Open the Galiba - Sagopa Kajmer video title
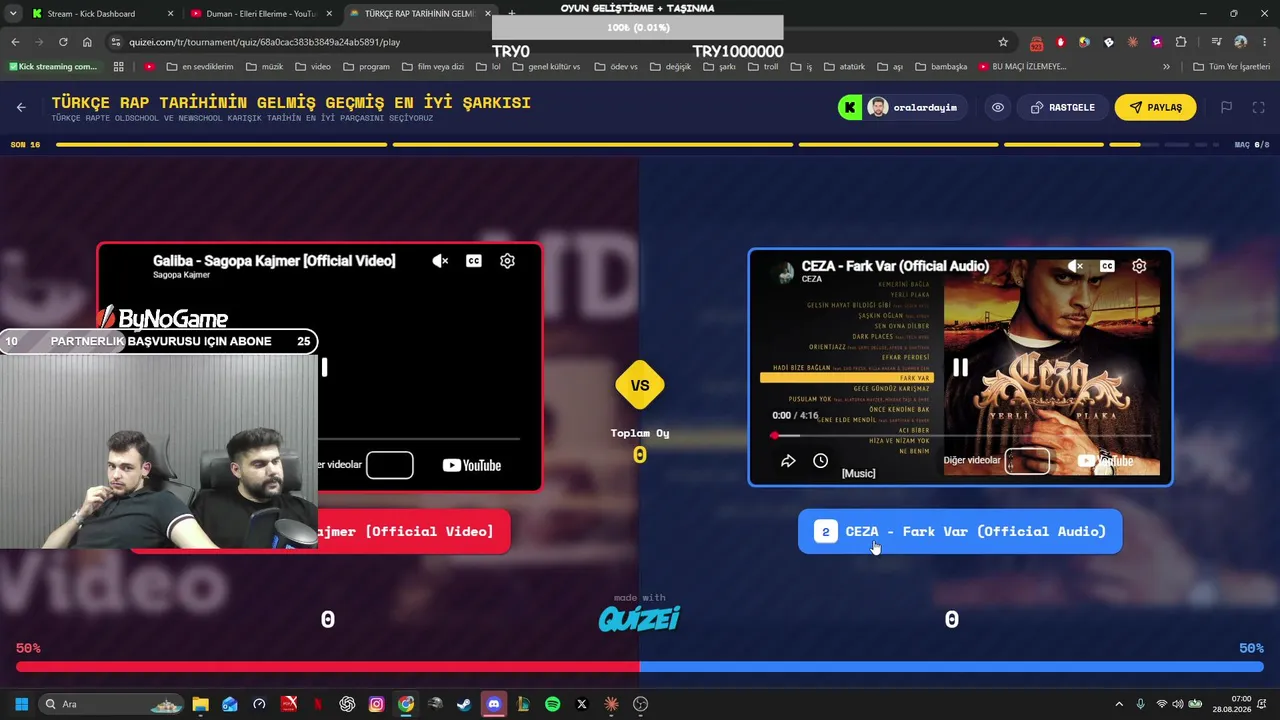1280x720 pixels. click(x=274, y=261)
